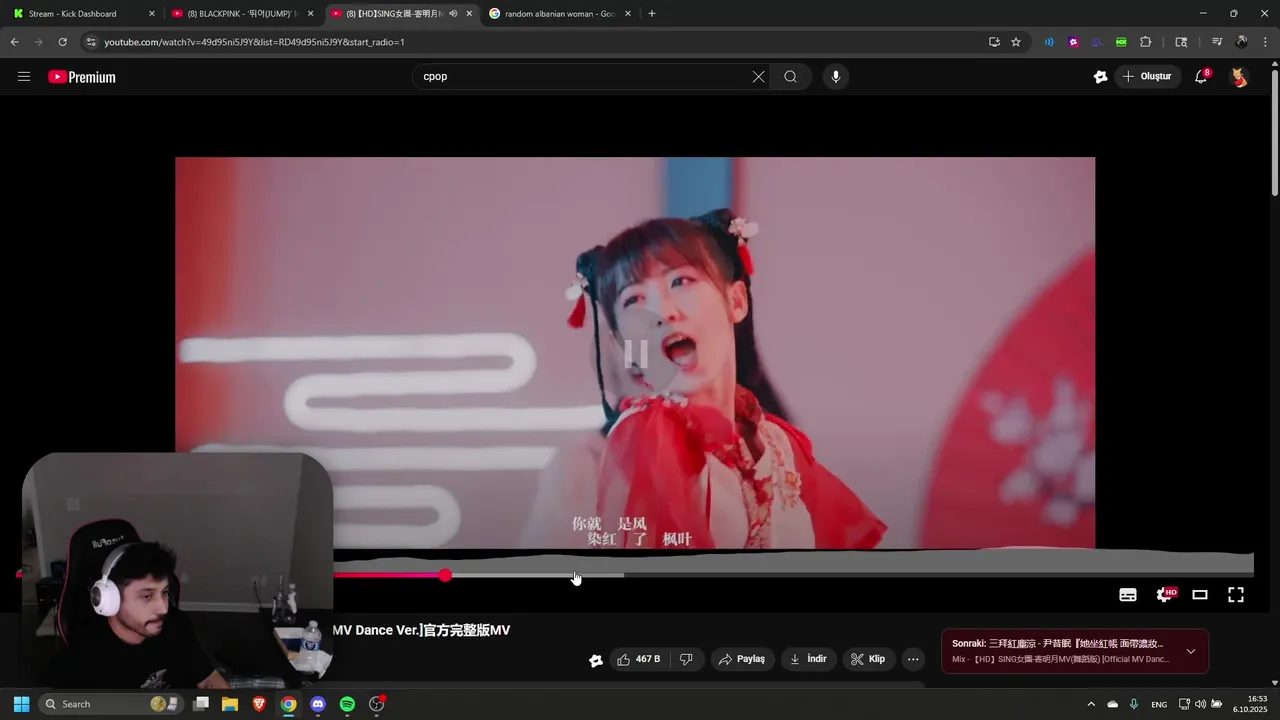Screen dimensions: 1280x720
Task: Open the next-up Sonraki video title
Action: [x=1058, y=644]
